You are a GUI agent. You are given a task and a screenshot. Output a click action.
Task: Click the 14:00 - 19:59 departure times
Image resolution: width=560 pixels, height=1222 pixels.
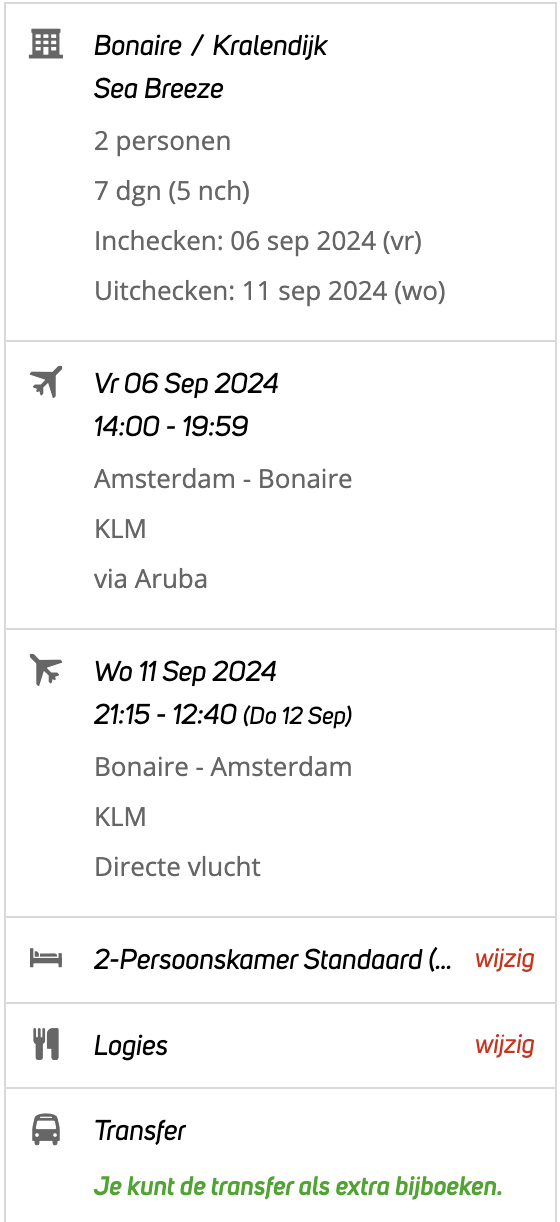point(171,427)
